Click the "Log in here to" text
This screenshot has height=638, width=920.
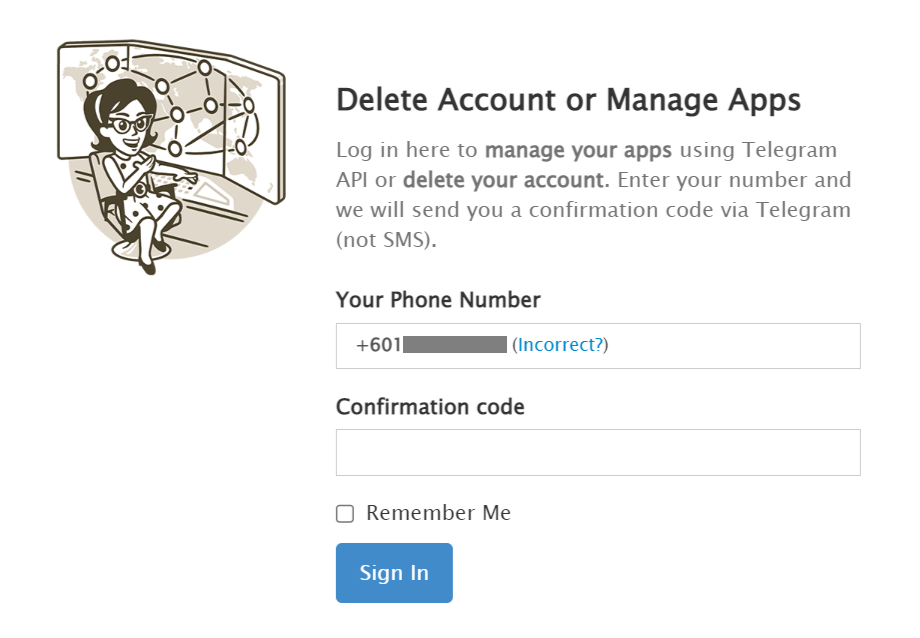point(407,151)
